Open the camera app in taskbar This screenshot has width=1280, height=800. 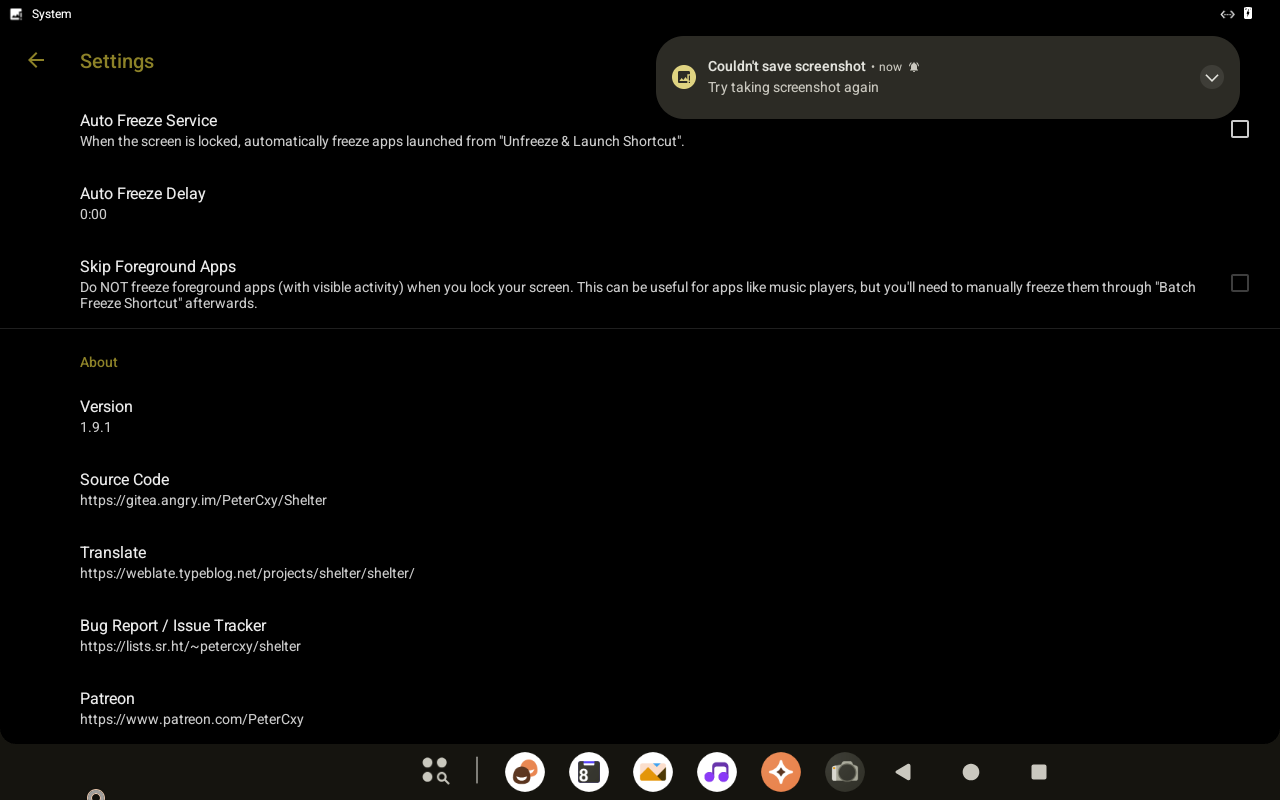coord(845,772)
